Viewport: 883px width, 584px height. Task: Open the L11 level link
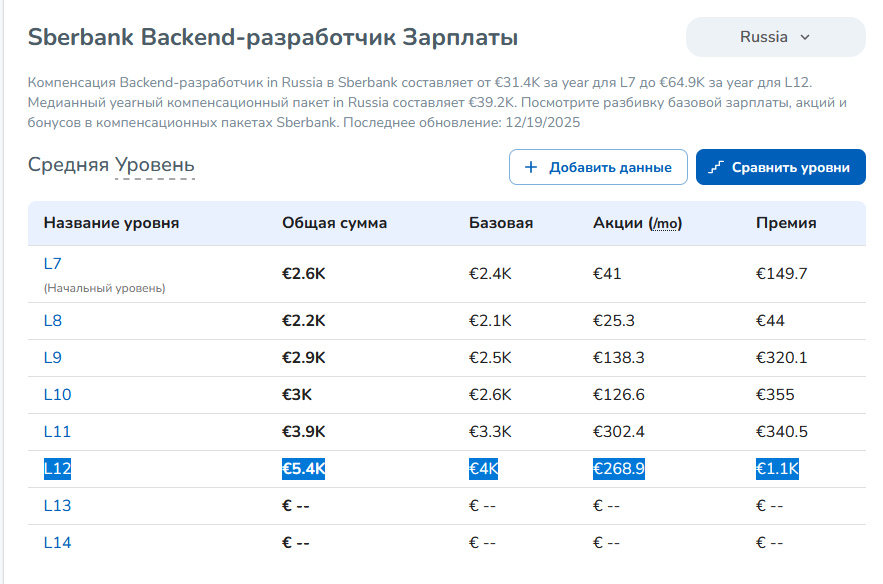57,432
